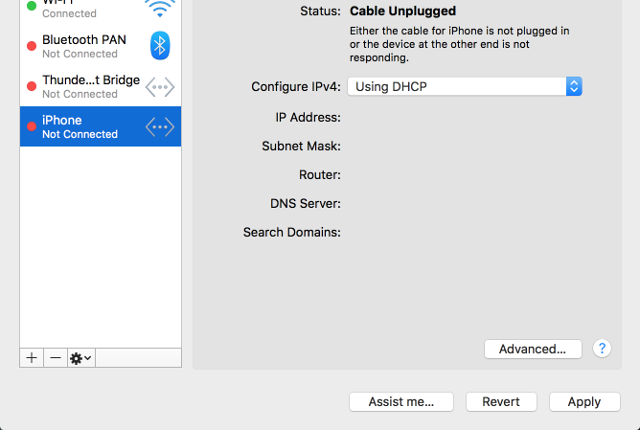Screen dimensions: 640x430
Task: Click the Subnet Mask label
Action: pyautogui.click(x=301, y=146)
